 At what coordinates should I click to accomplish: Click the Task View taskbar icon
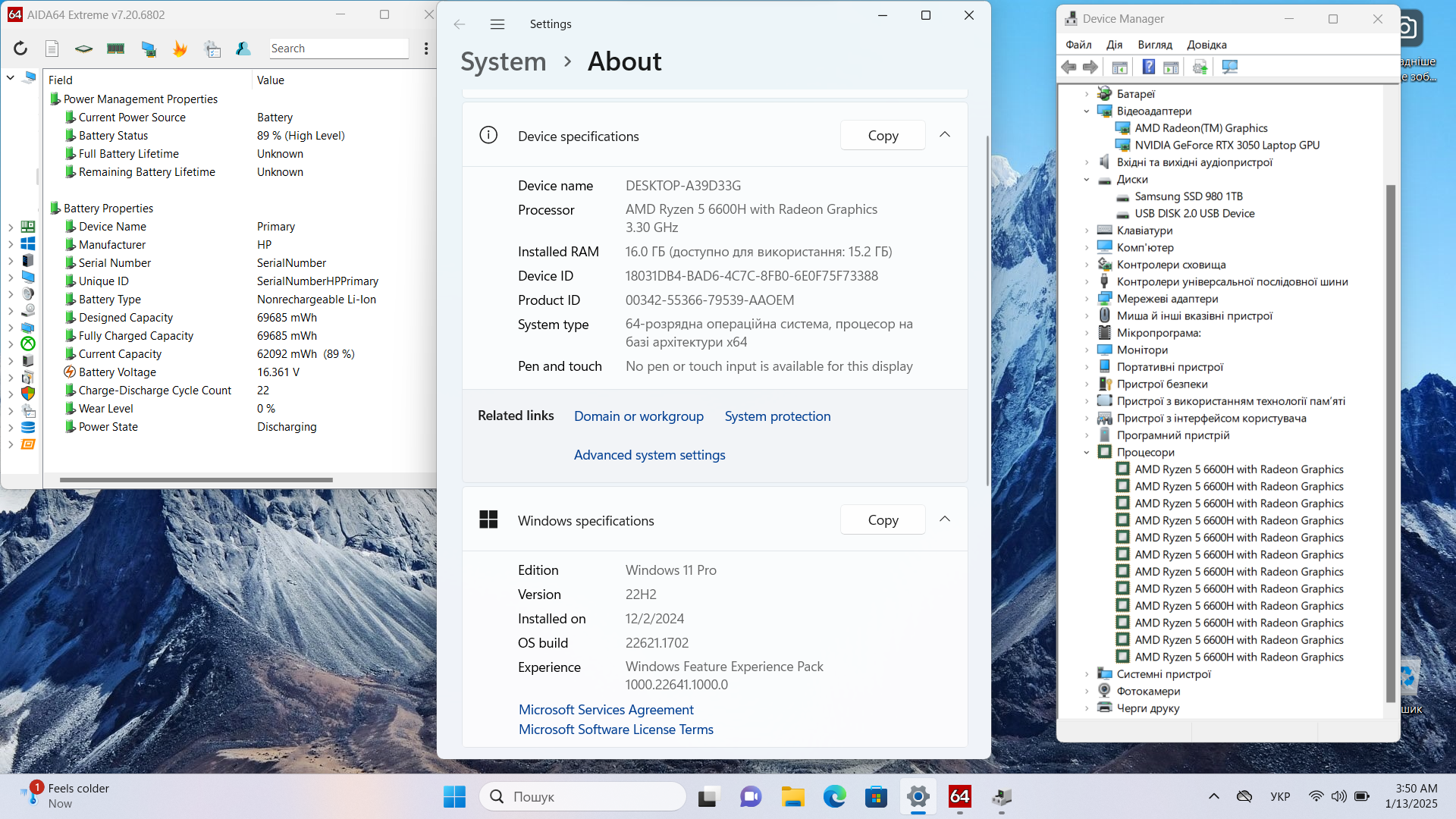click(708, 796)
